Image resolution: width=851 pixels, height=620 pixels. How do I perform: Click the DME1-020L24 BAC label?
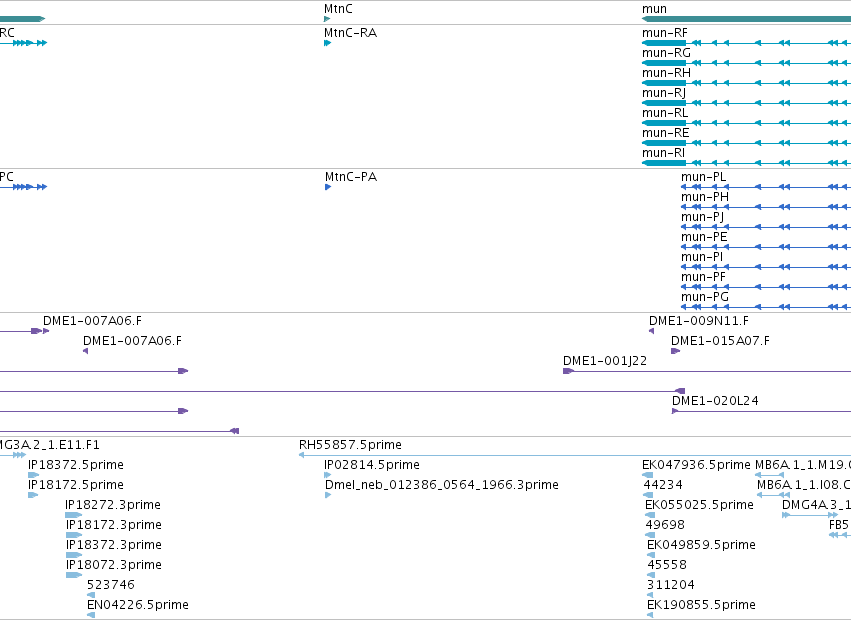(715, 401)
